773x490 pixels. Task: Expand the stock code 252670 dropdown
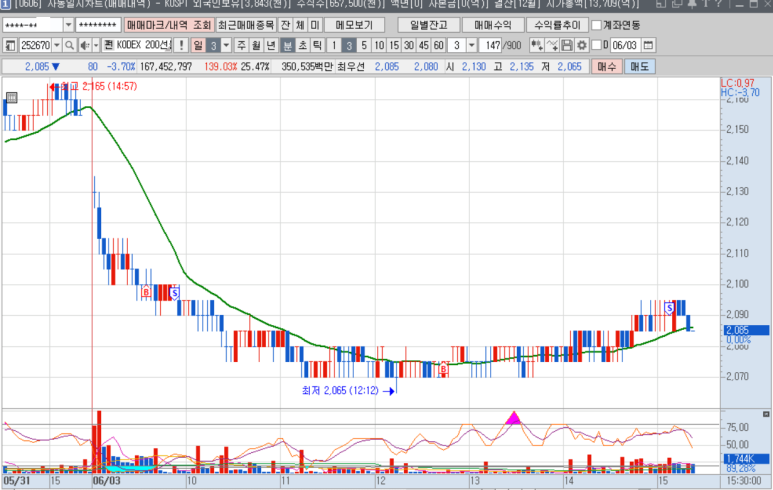click(x=57, y=45)
